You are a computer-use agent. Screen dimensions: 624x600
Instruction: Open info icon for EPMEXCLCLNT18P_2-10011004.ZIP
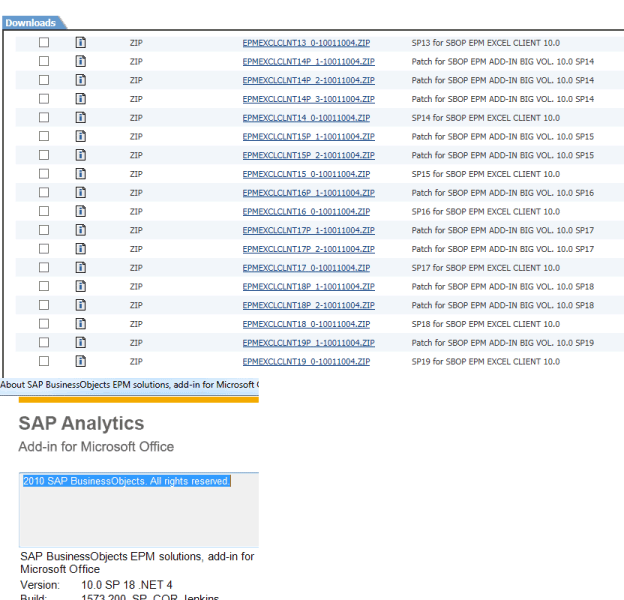[x=81, y=305]
